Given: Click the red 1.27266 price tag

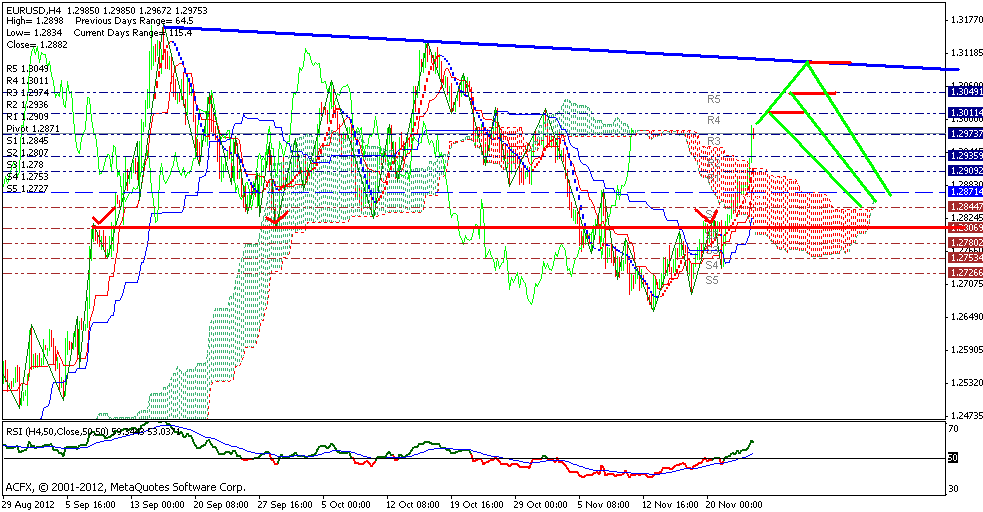Looking at the screenshot, I should point(963,272).
